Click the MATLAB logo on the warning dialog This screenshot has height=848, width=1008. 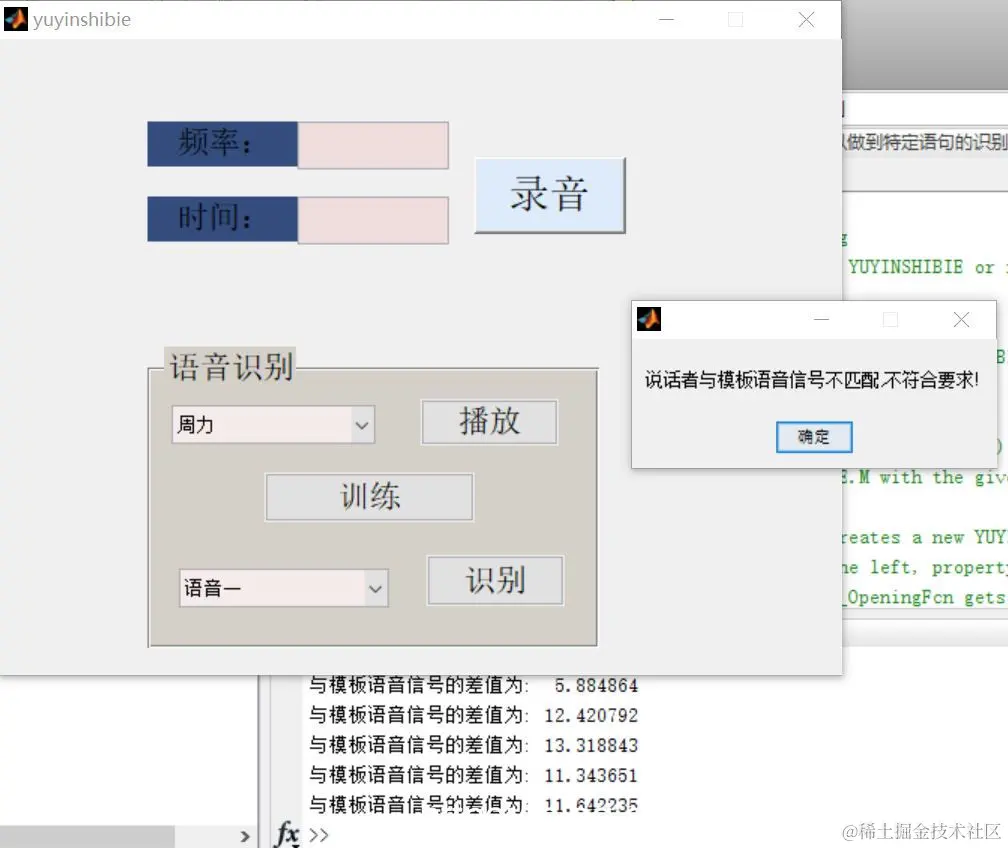coord(648,319)
